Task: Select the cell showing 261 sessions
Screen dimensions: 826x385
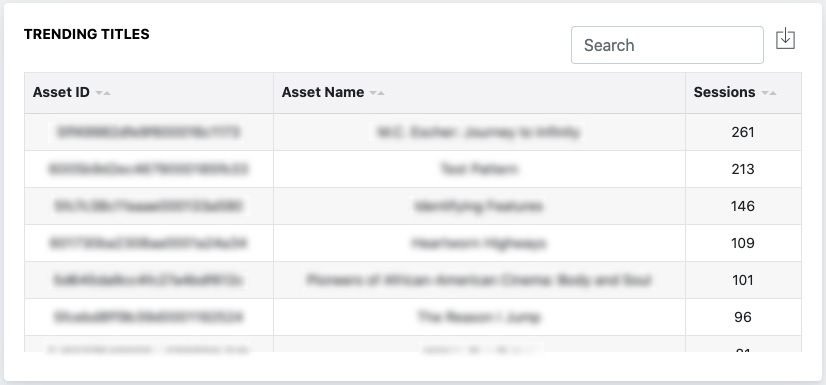Action: coord(743,132)
